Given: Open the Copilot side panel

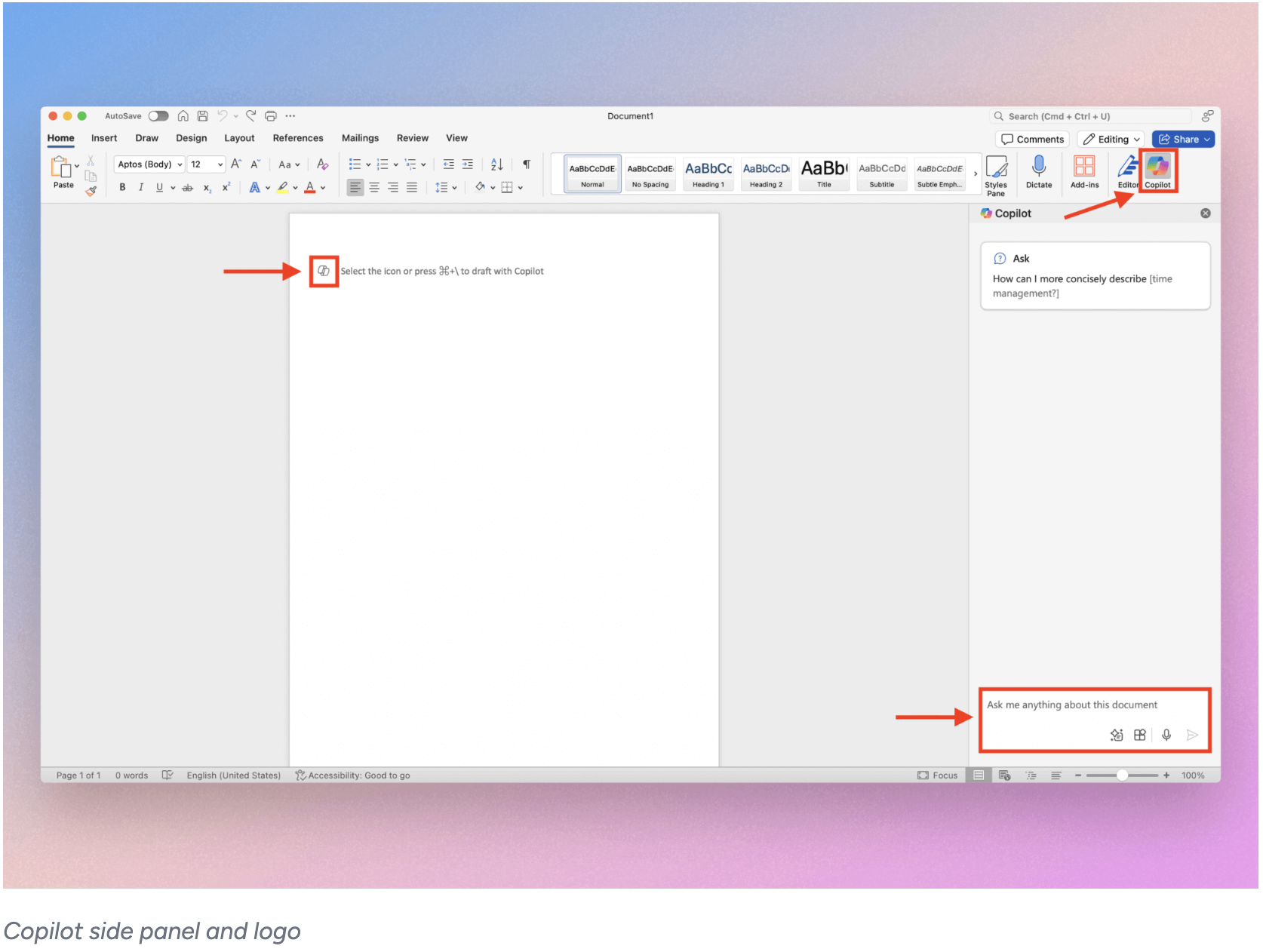Looking at the screenshot, I should [1158, 171].
